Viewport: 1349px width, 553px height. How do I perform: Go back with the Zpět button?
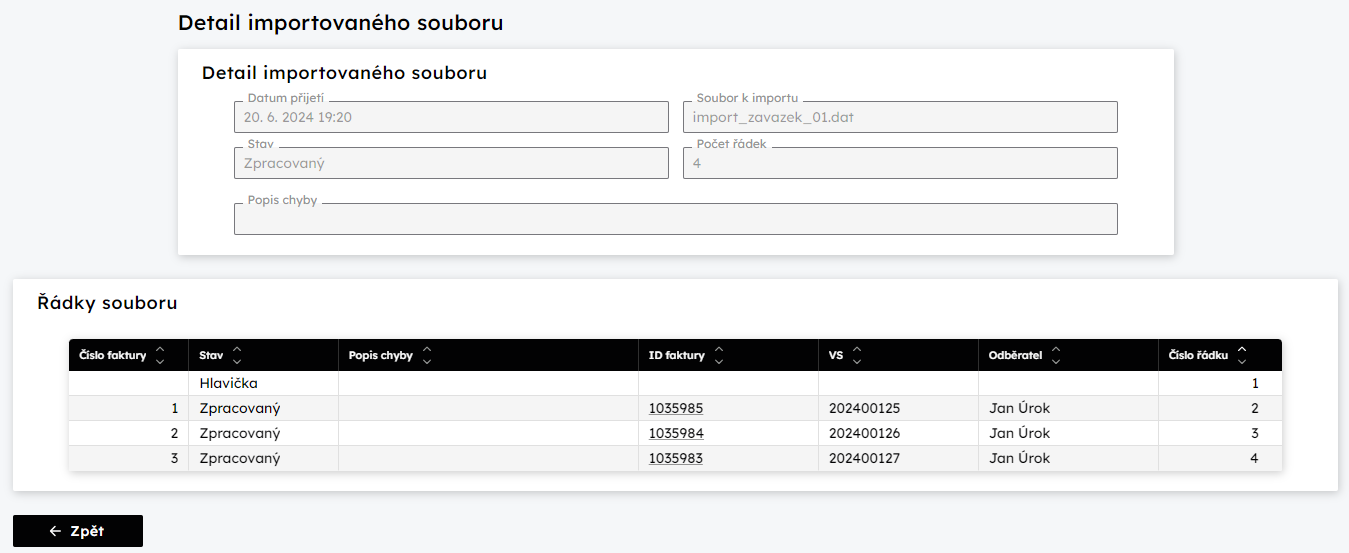click(x=78, y=531)
